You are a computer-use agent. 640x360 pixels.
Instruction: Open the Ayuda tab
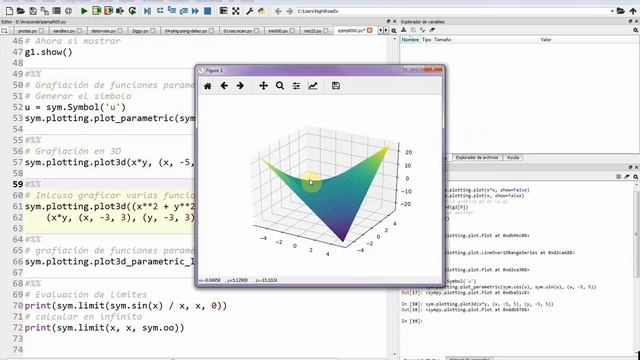[513, 158]
